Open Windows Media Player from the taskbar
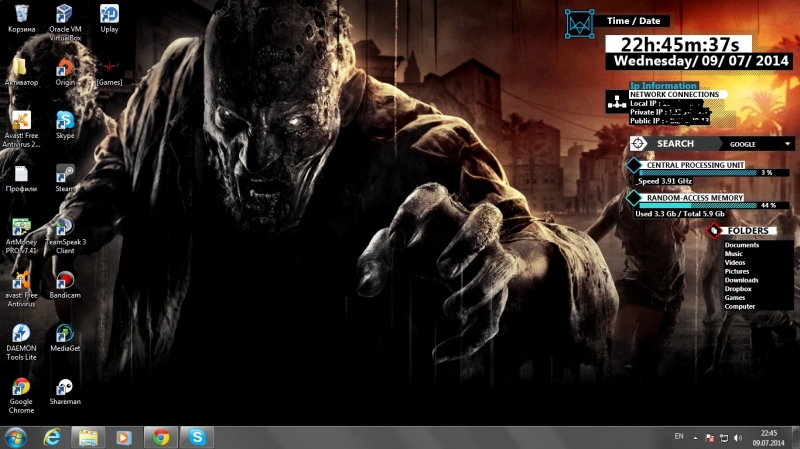The height and width of the screenshot is (449, 800). (123, 438)
